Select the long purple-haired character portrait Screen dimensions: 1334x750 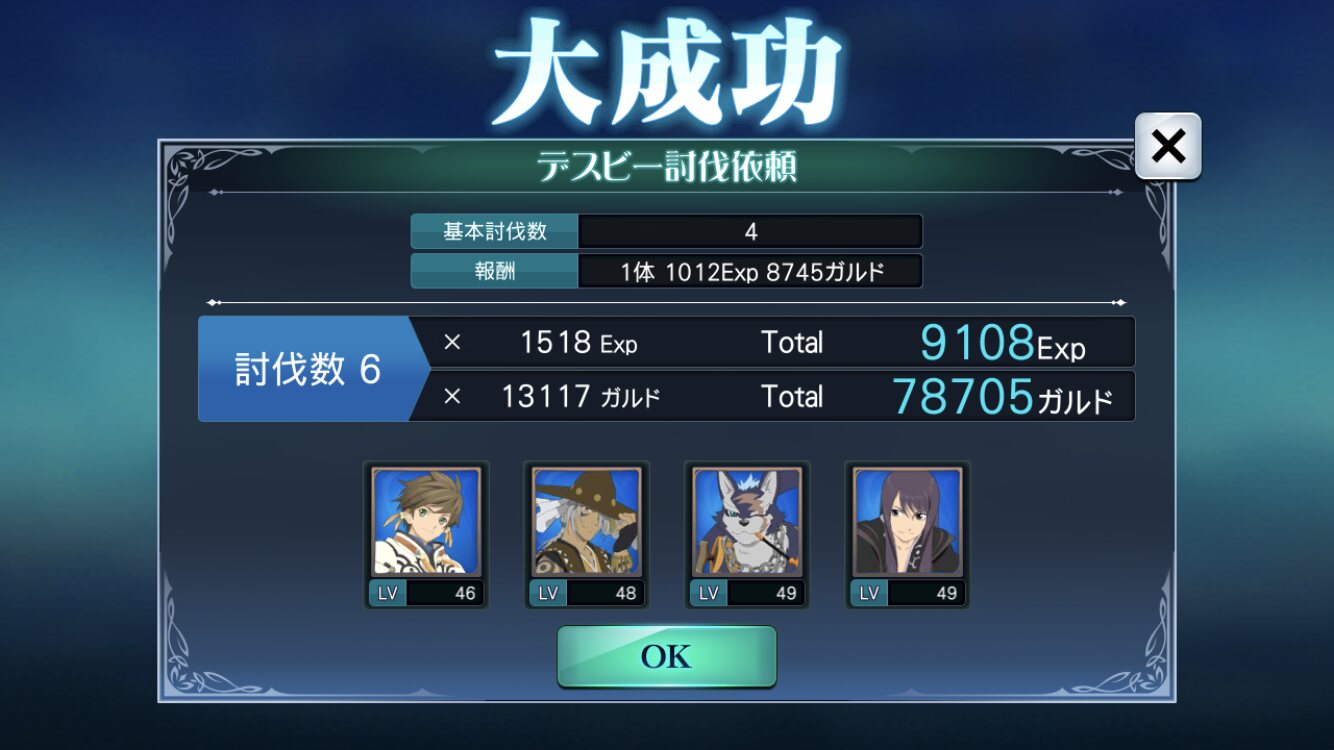point(907,521)
